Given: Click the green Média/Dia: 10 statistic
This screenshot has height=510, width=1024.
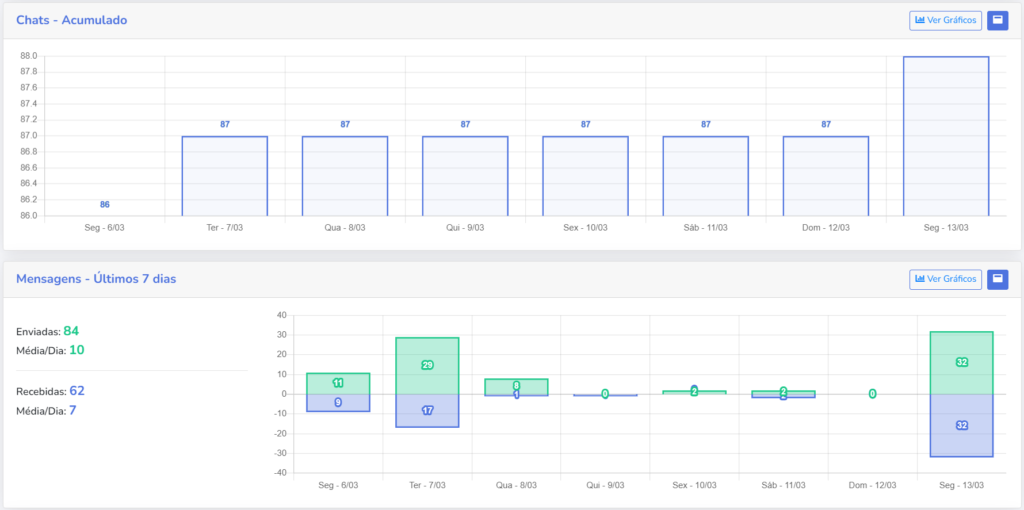Looking at the screenshot, I should tap(50, 350).
